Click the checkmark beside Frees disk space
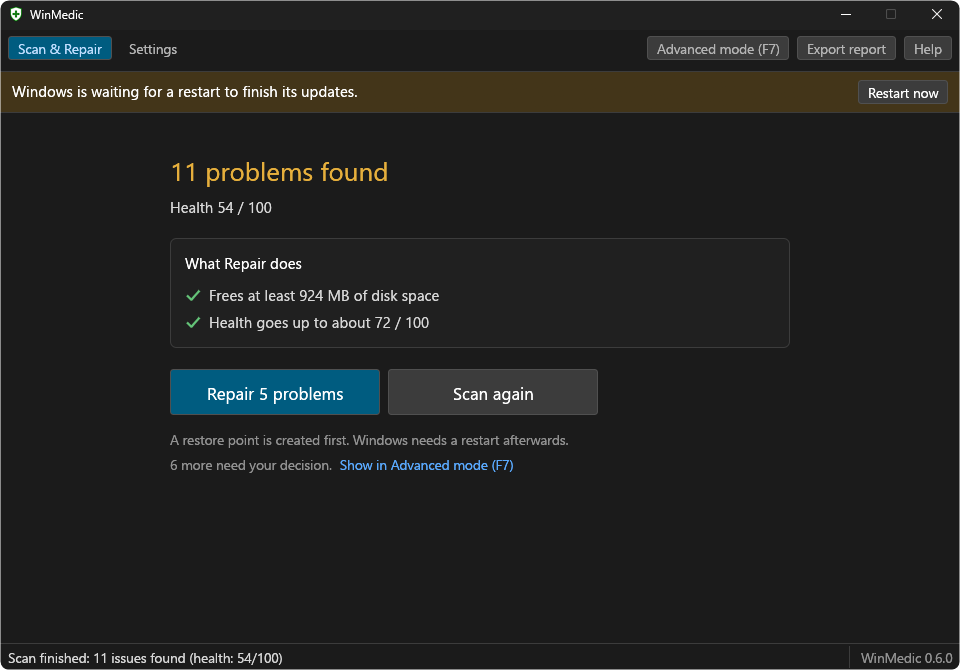Screen dimensions: 960x670 (193, 296)
